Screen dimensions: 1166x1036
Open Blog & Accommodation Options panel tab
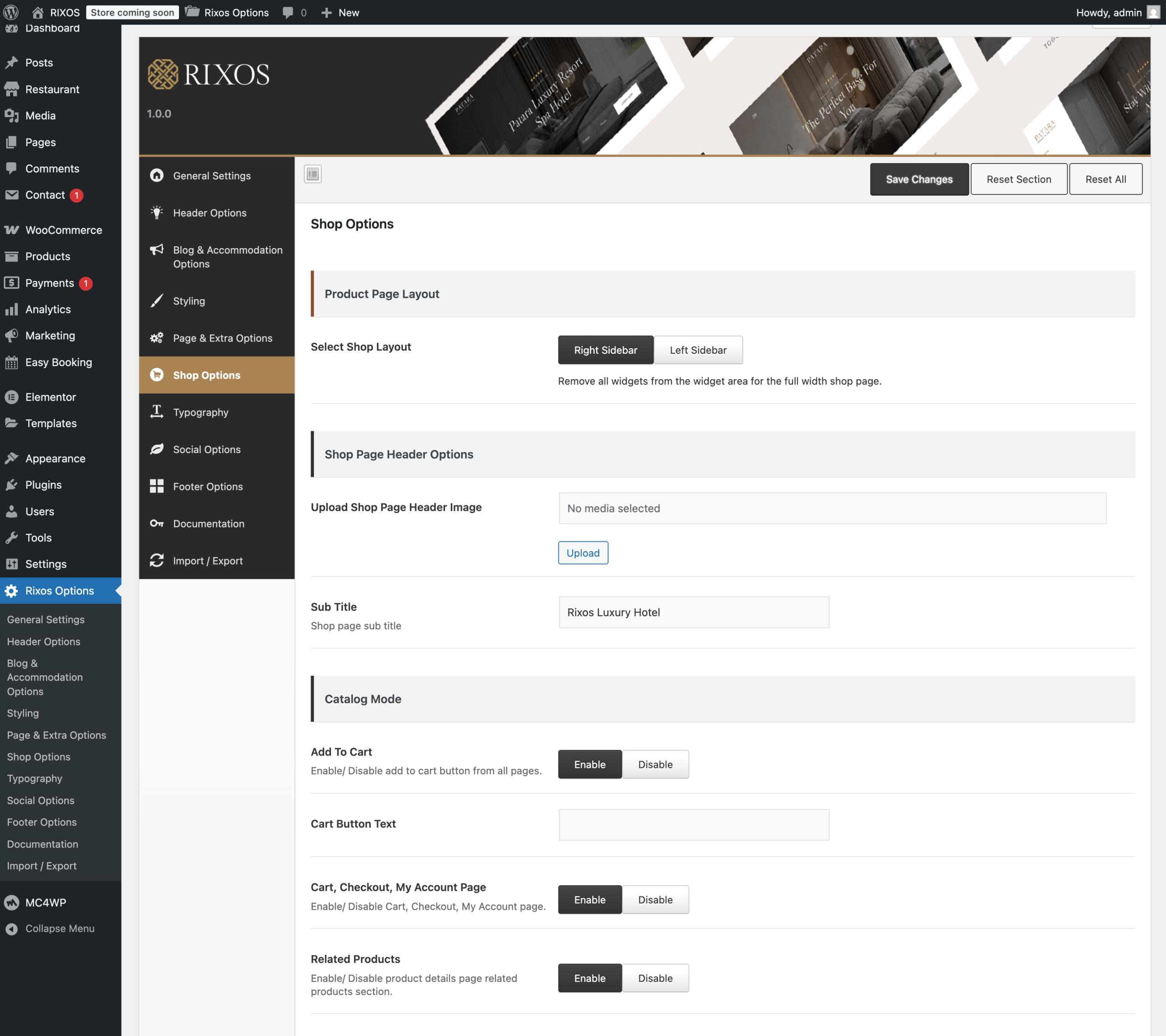point(217,257)
